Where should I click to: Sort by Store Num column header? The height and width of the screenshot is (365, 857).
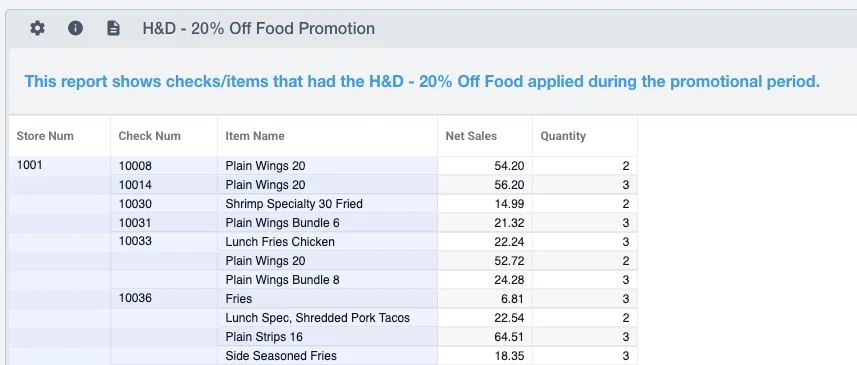point(45,136)
